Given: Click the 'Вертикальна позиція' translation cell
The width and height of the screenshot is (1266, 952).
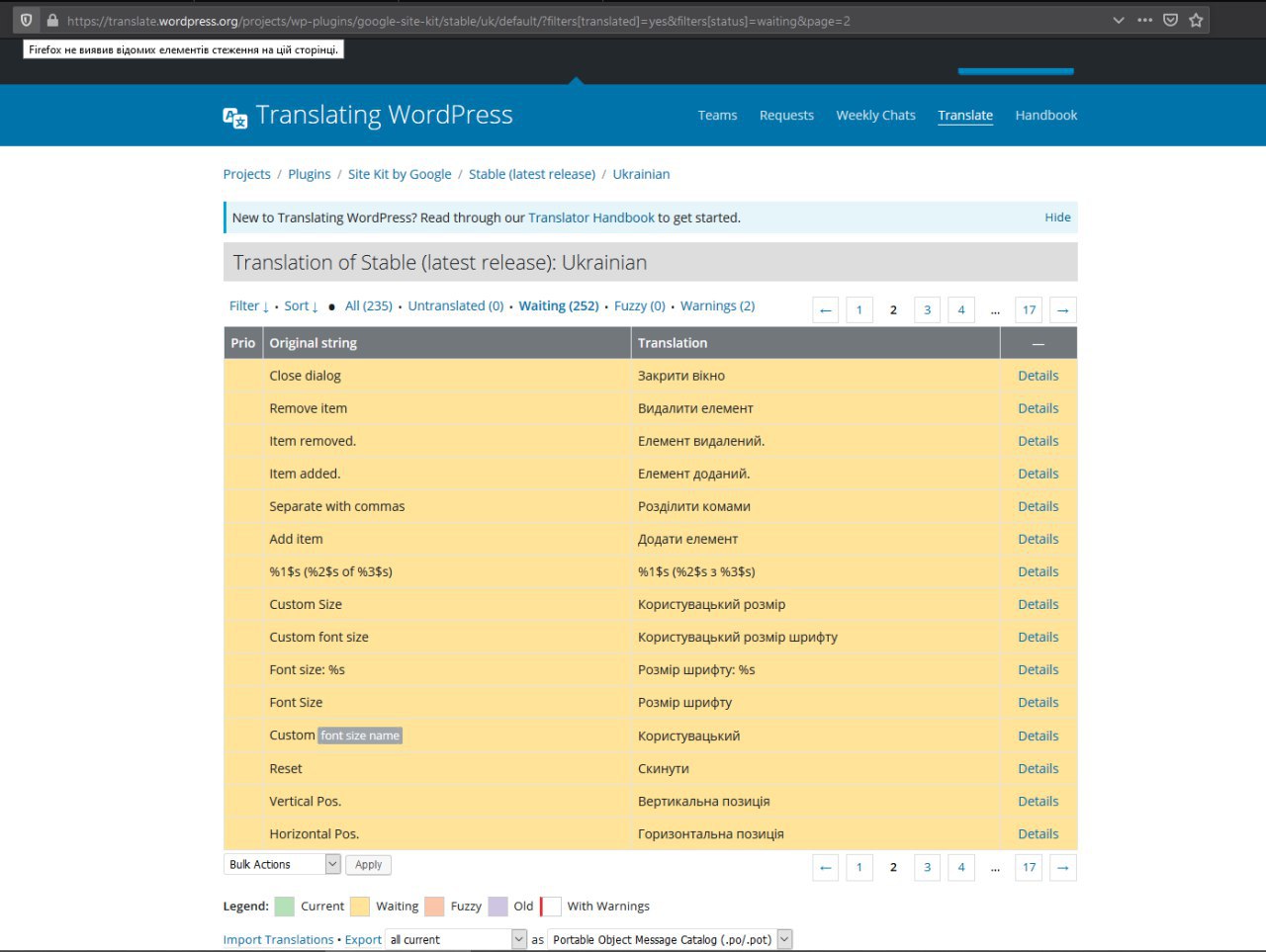Looking at the screenshot, I should 815,802.
